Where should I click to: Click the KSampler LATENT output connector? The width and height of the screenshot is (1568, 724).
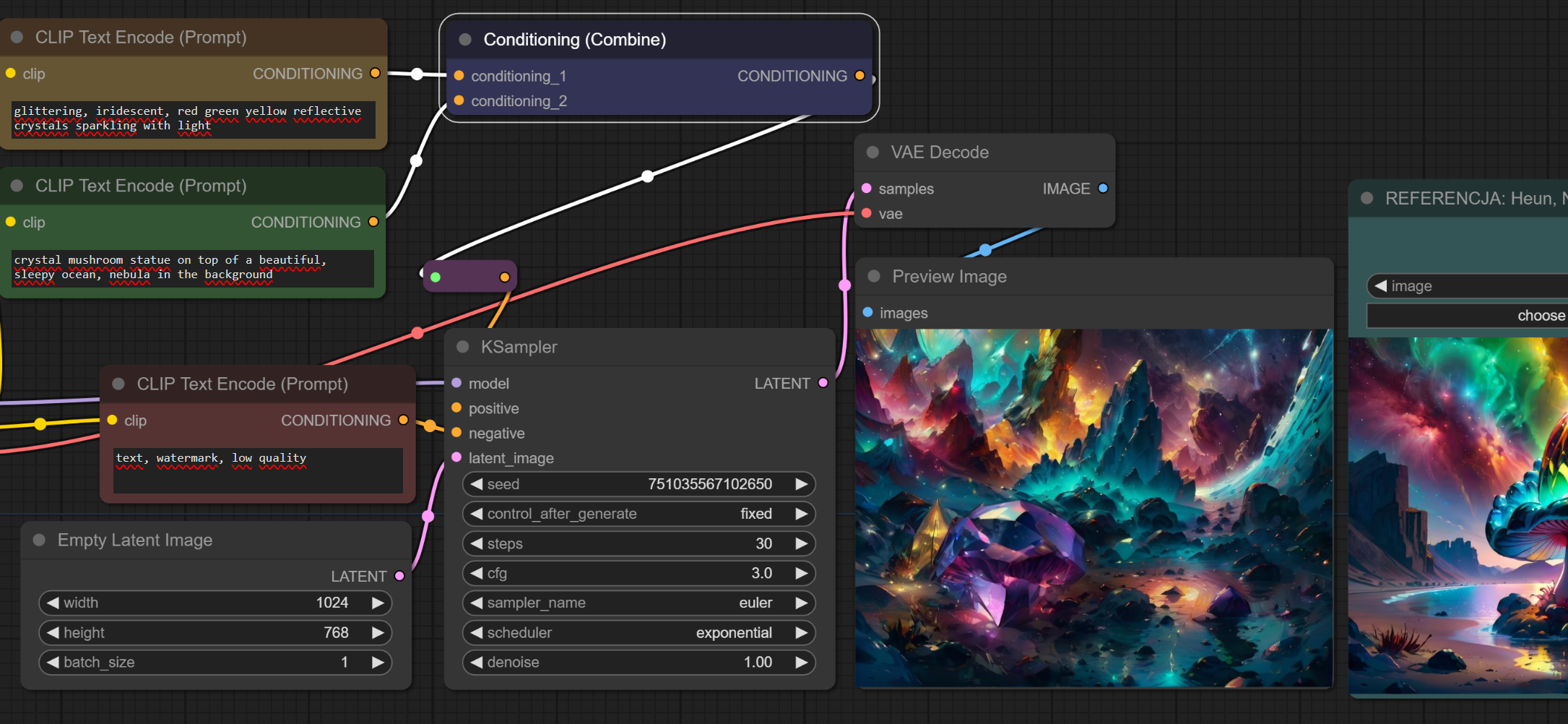tap(823, 383)
